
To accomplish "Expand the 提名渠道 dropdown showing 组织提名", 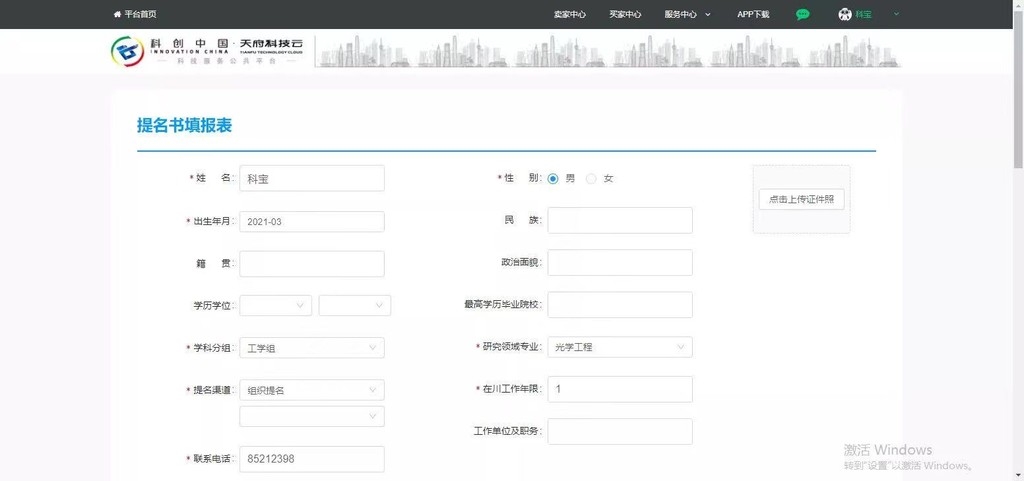I will pos(312,390).
